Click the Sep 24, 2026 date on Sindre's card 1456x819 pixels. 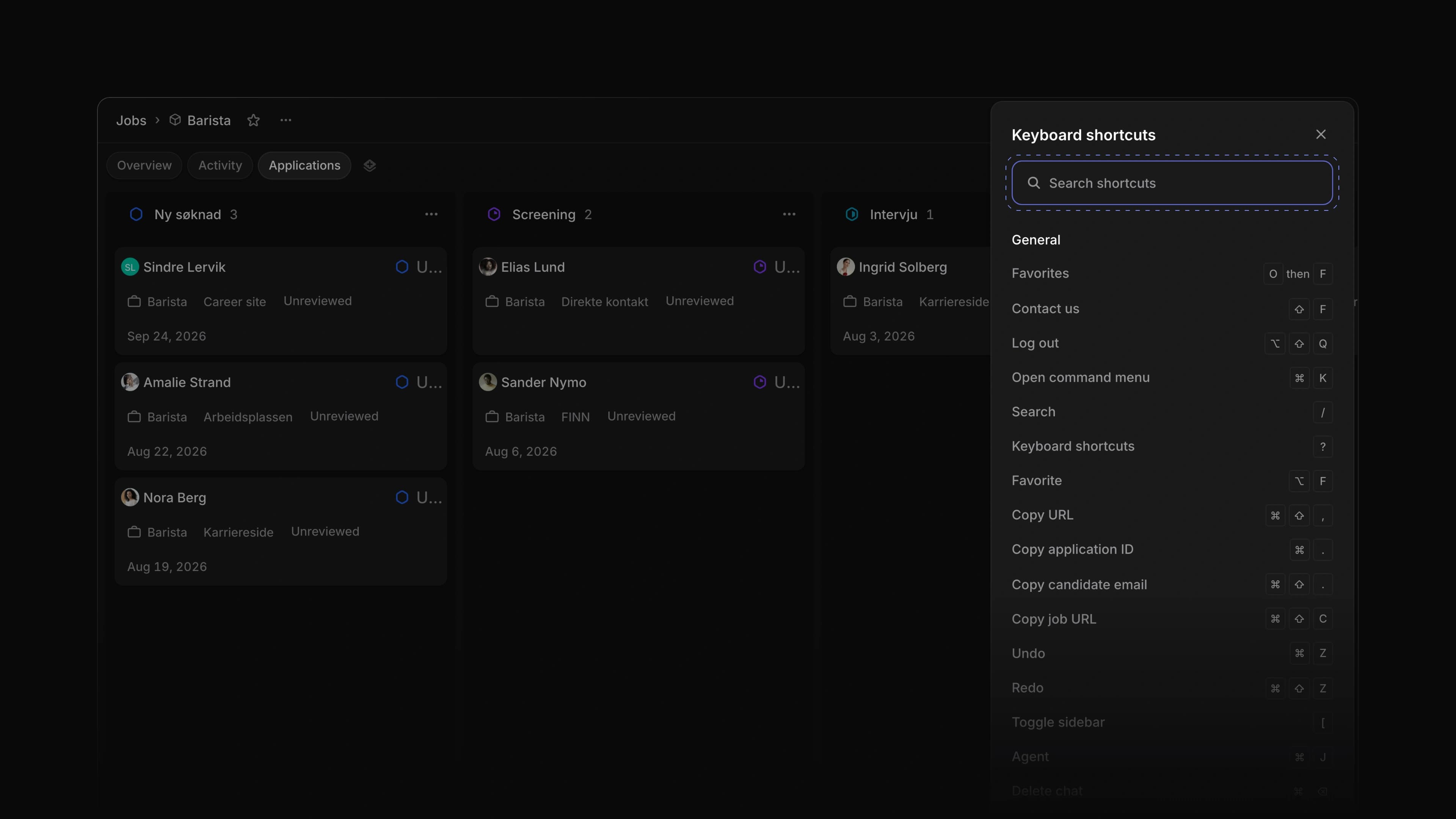click(x=167, y=336)
